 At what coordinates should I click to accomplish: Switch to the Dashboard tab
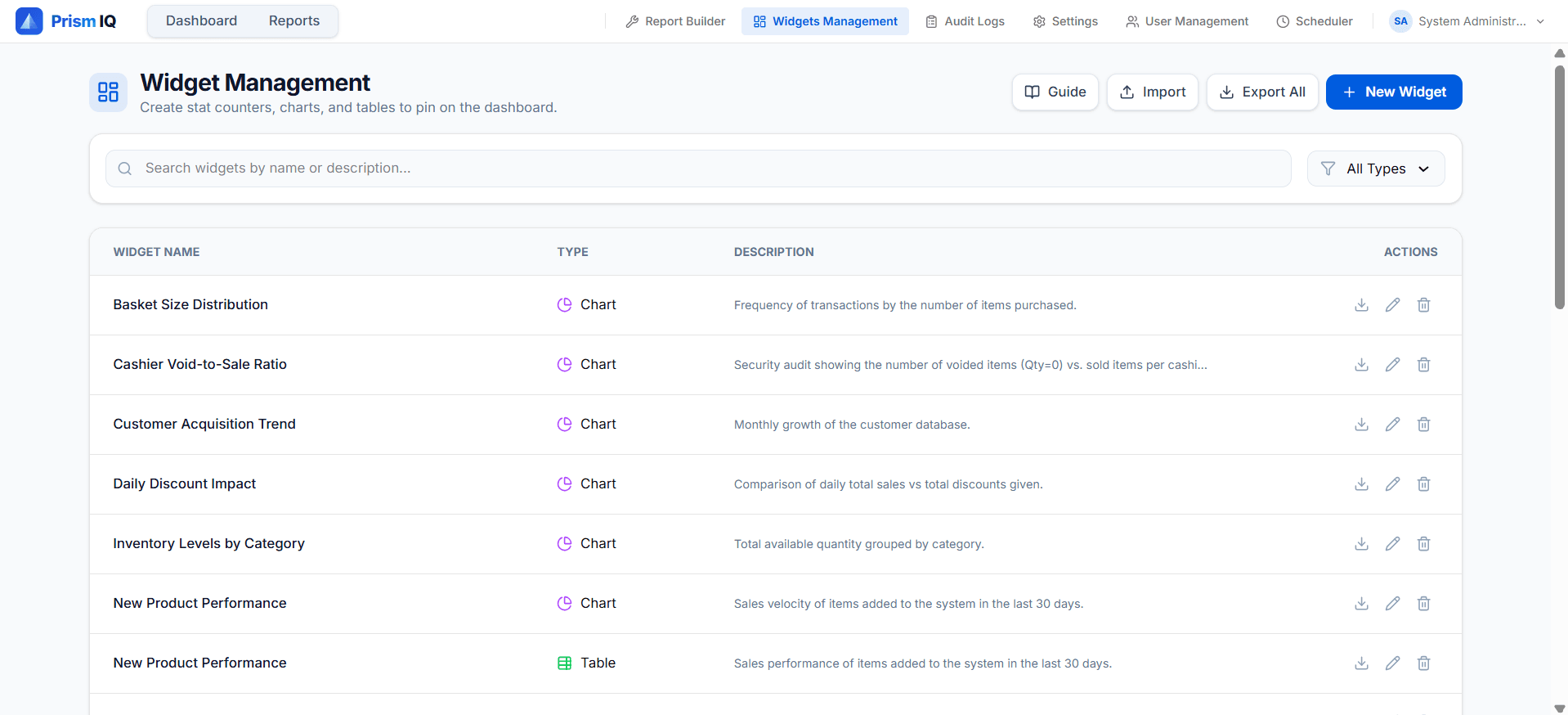pos(201,21)
